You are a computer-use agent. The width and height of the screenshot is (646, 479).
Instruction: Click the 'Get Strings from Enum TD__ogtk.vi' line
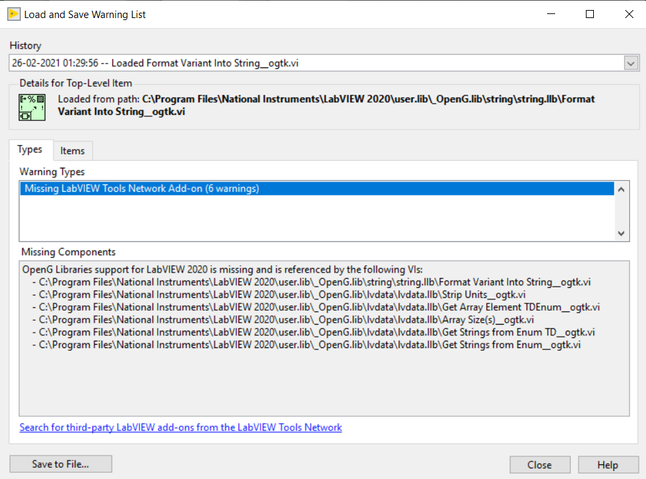pyautogui.click(x=314, y=332)
